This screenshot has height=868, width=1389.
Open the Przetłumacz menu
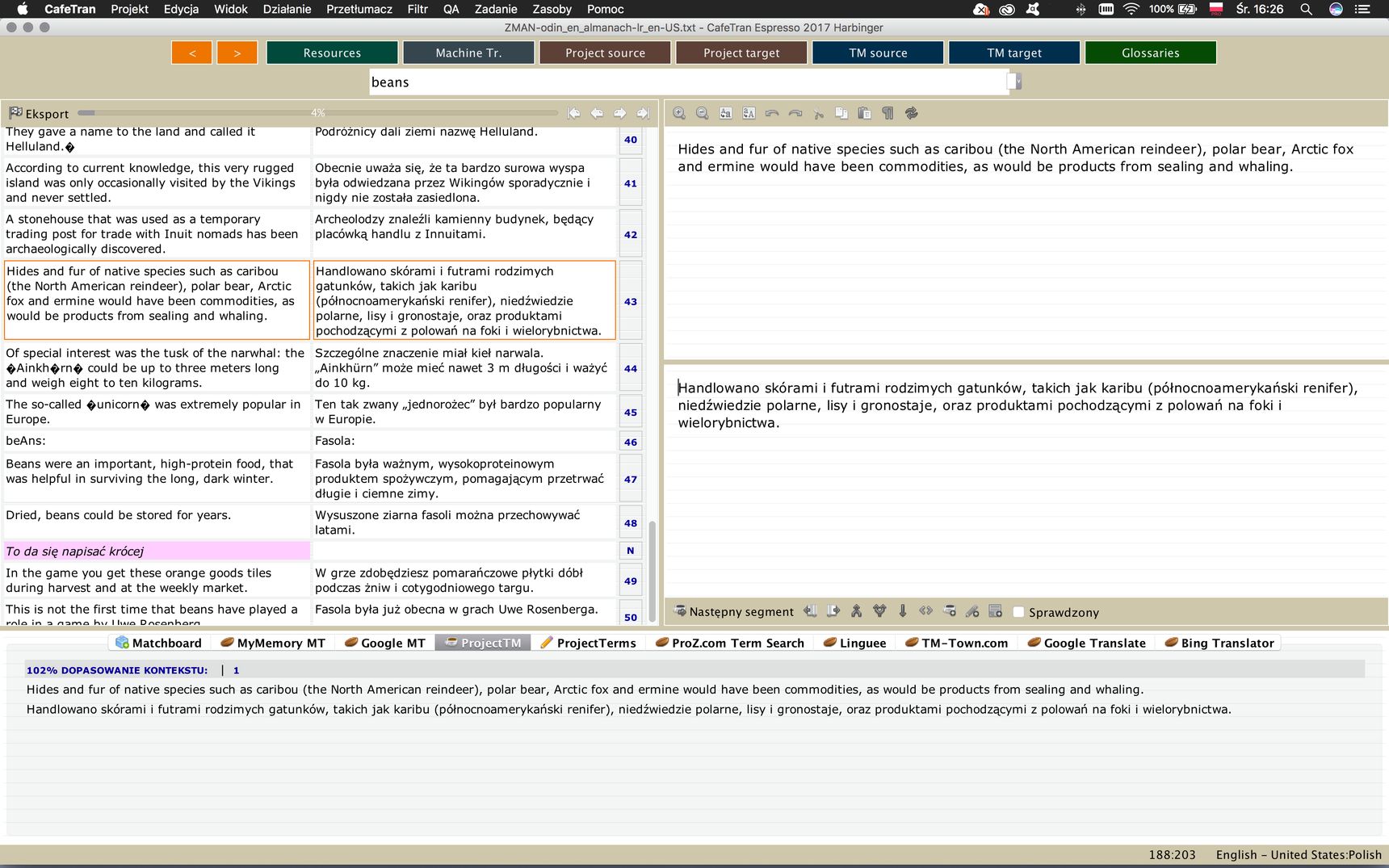[359, 9]
